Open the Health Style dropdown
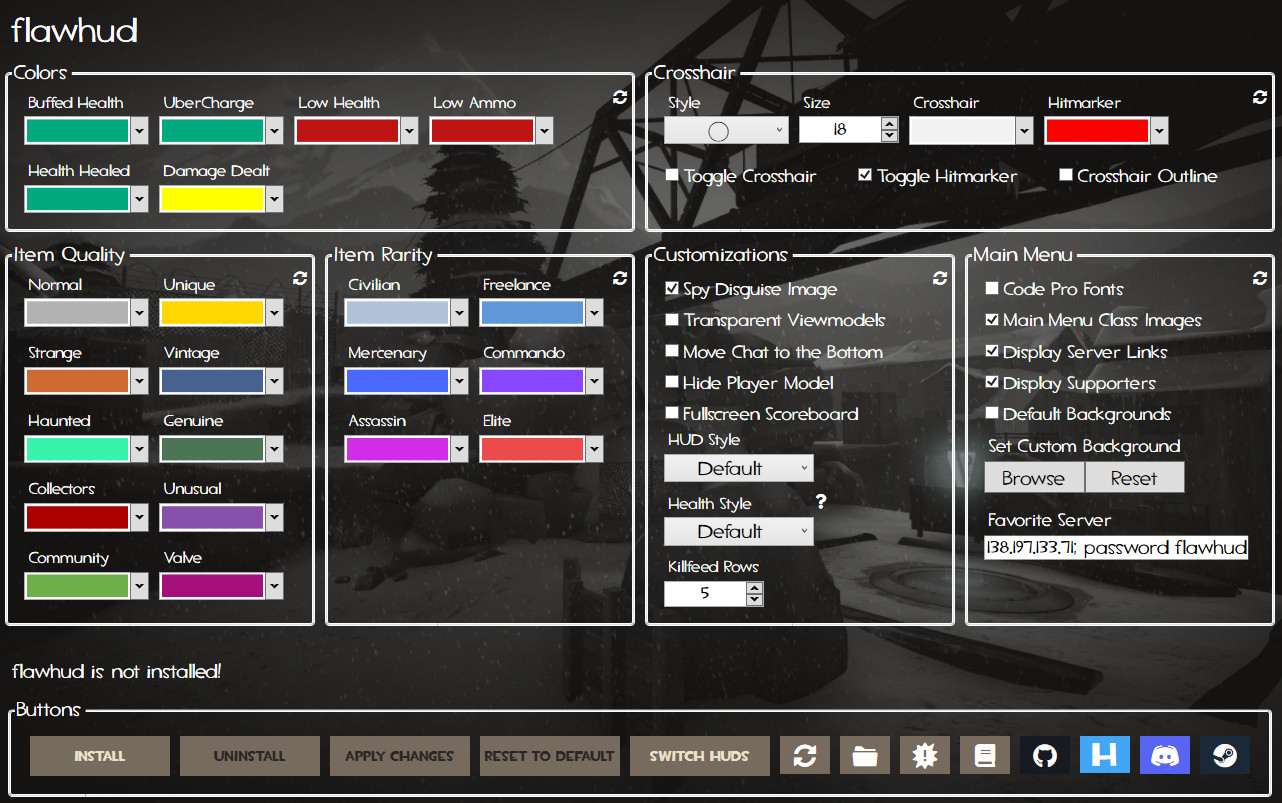The height and width of the screenshot is (803, 1282). [x=738, y=531]
